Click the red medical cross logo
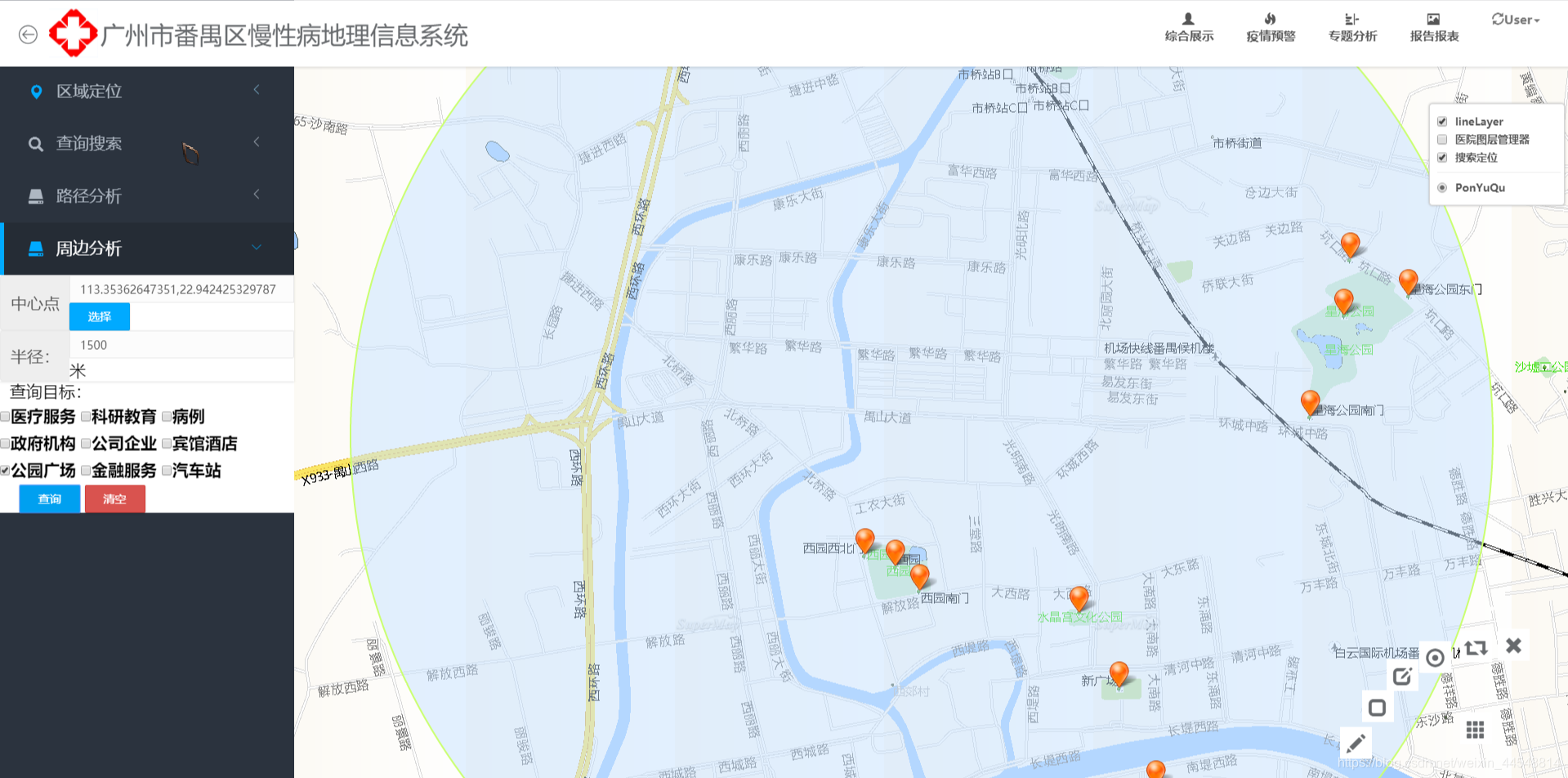This screenshot has width=1568, height=778. (74, 34)
